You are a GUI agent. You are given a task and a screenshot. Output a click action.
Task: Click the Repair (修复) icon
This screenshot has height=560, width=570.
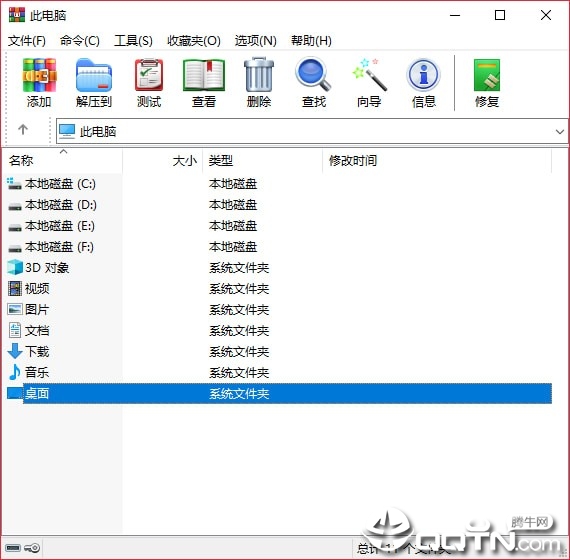tap(487, 75)
